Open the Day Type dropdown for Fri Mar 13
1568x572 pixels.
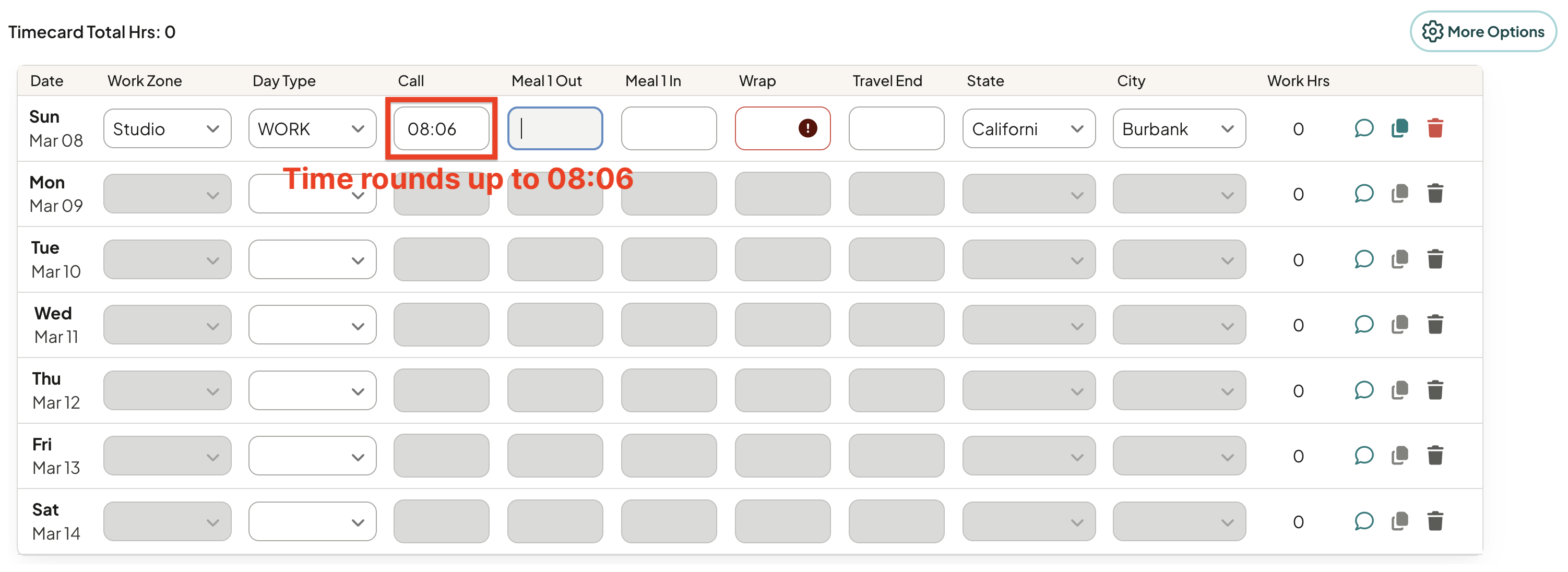coord(312,455)
